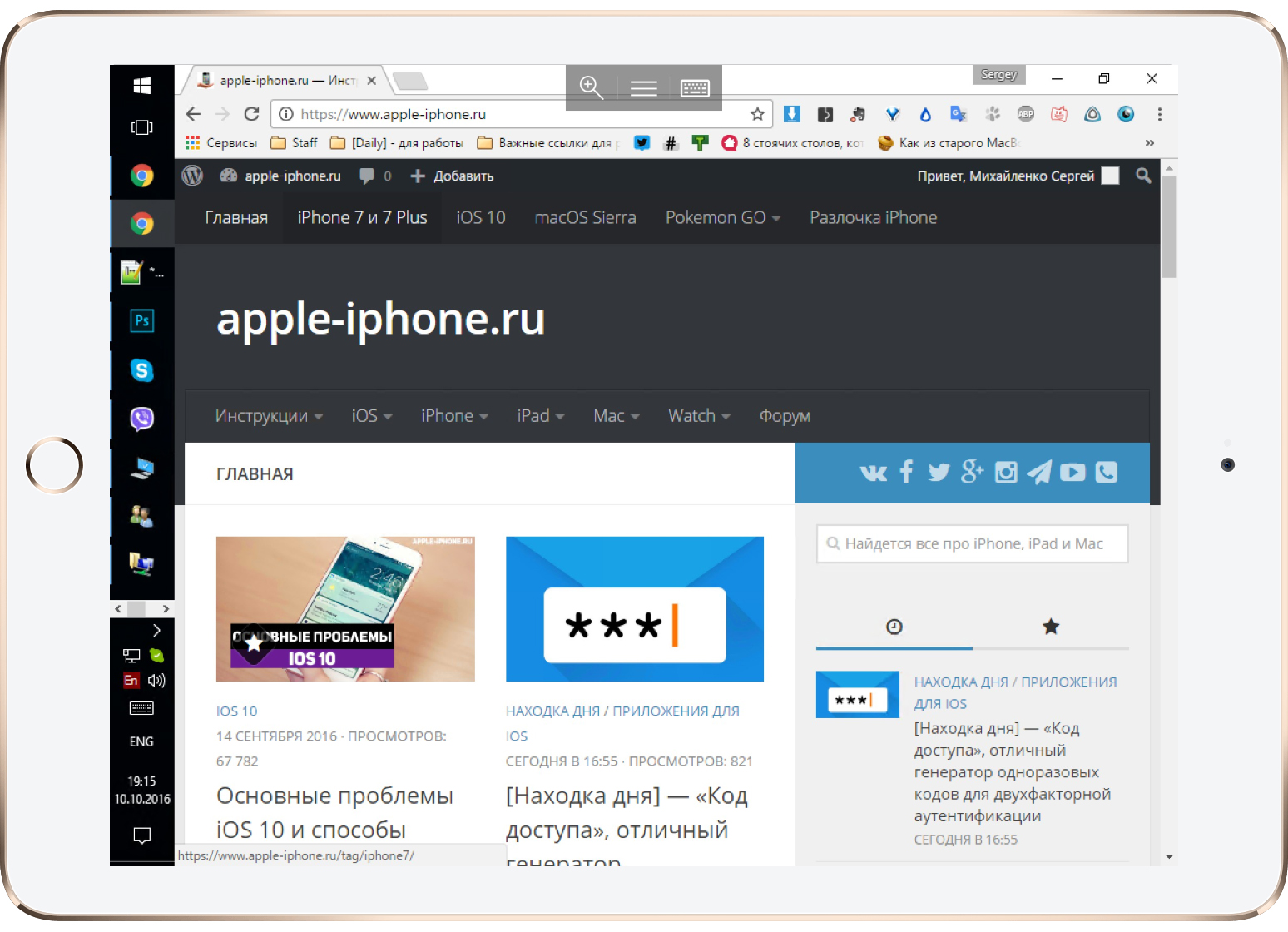The height and width of the screenshot is (932, 1288).
Task: Open the Windows Start menu
Action: coord(142,85)
